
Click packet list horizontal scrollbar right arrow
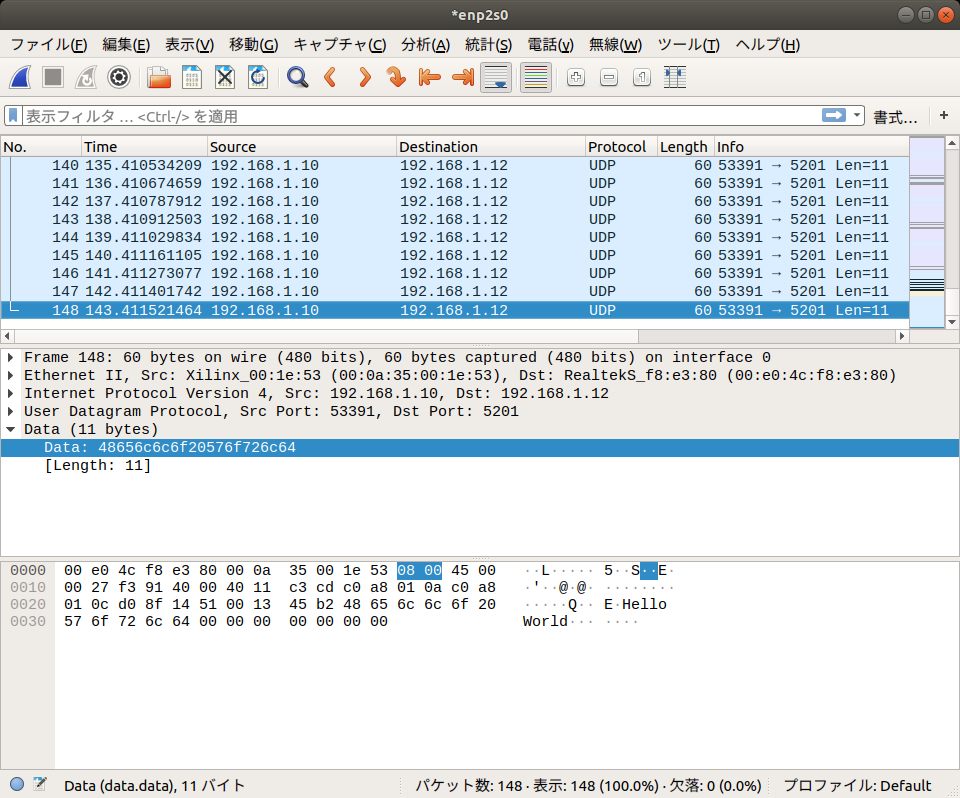pos(901,336)
